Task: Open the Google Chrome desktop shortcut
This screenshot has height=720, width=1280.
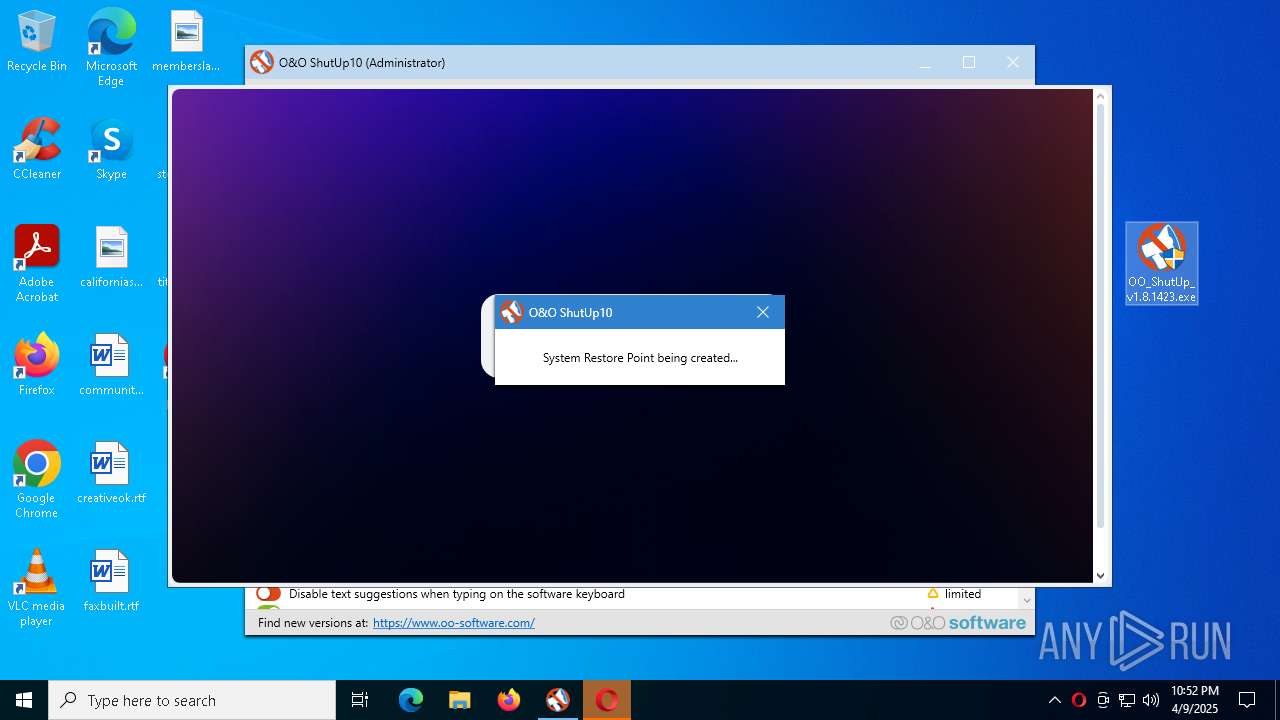Action: (x=37, y=479)
